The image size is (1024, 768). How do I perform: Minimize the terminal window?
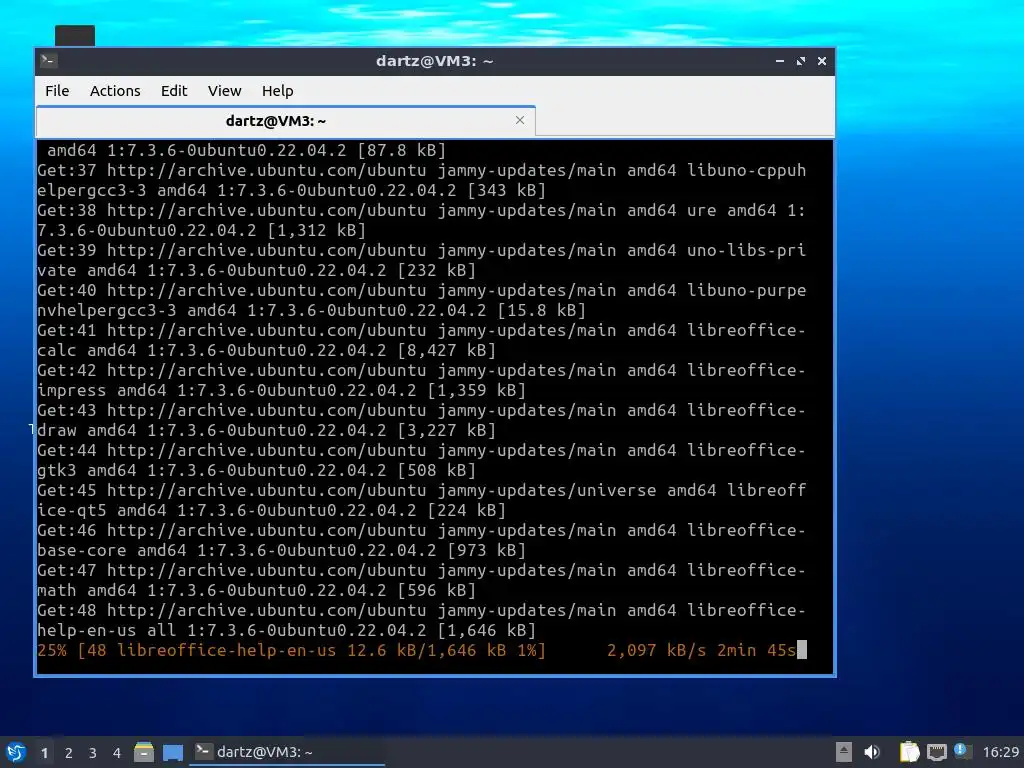780,61
